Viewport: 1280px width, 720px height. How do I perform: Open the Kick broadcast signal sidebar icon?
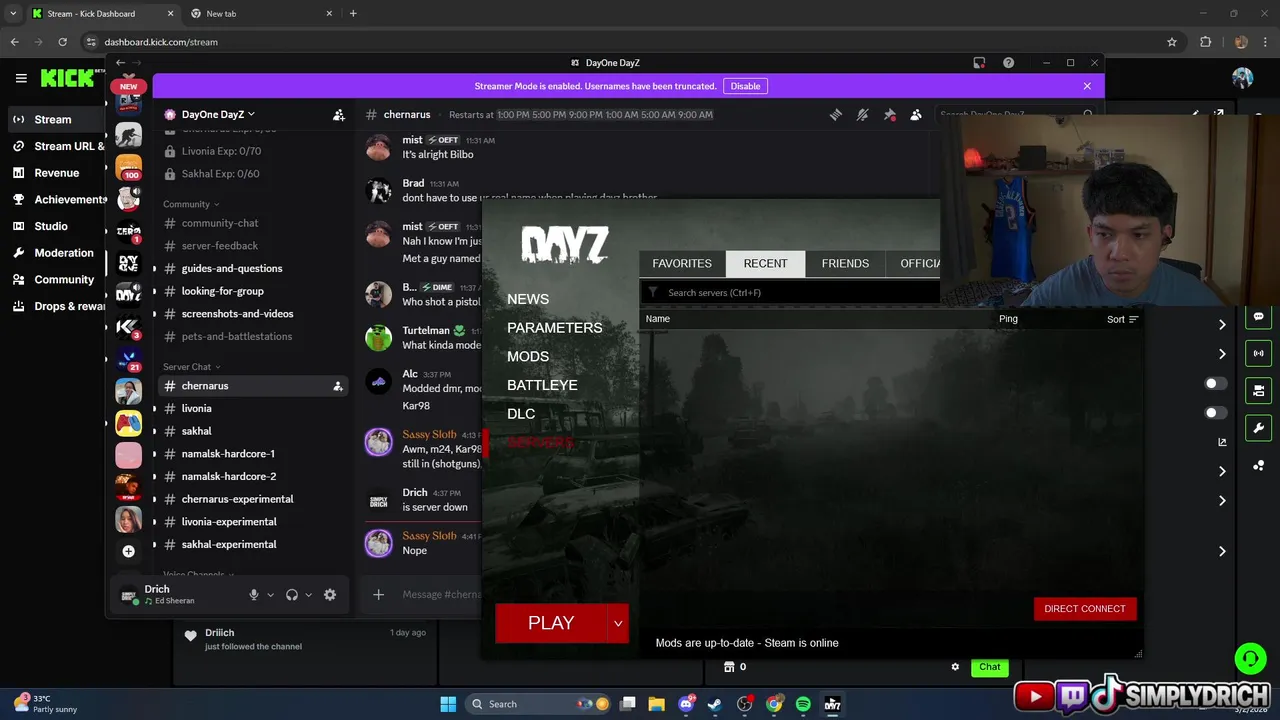click(1258, 353)
